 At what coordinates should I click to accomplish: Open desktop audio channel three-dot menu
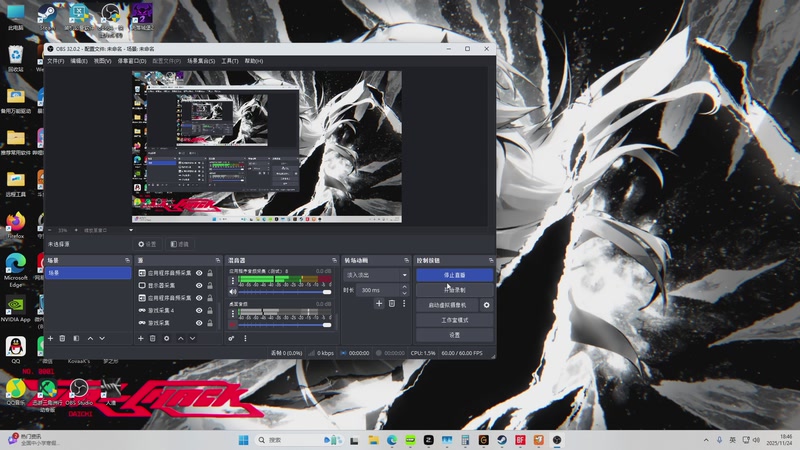click(x=233, y=313)
